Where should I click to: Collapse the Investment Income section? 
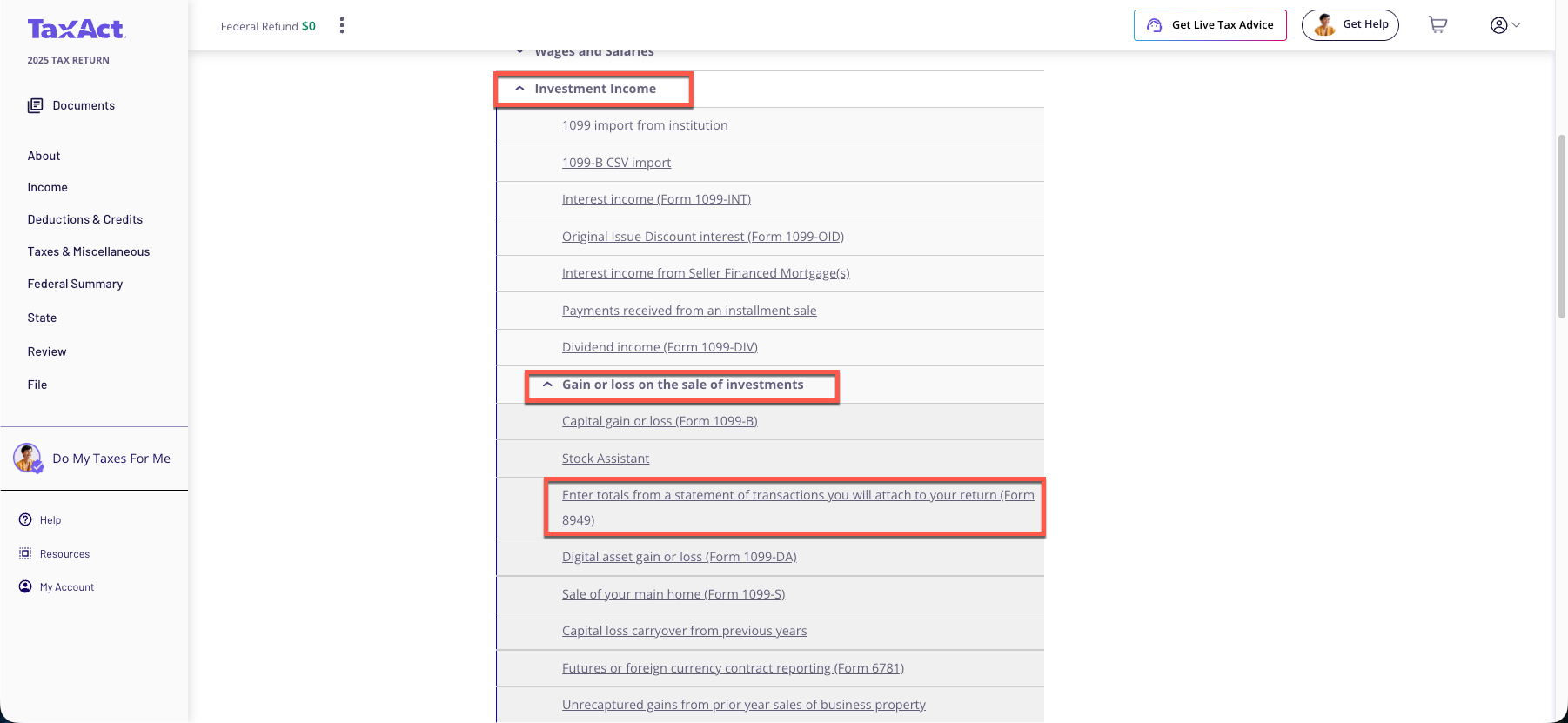[x=519, y=89]
